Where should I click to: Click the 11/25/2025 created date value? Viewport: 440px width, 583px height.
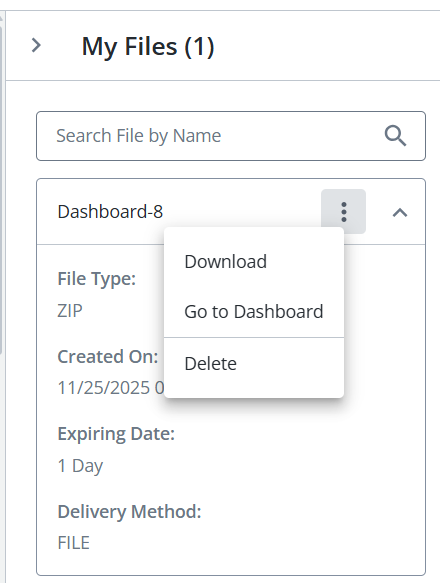click(110, 388)
